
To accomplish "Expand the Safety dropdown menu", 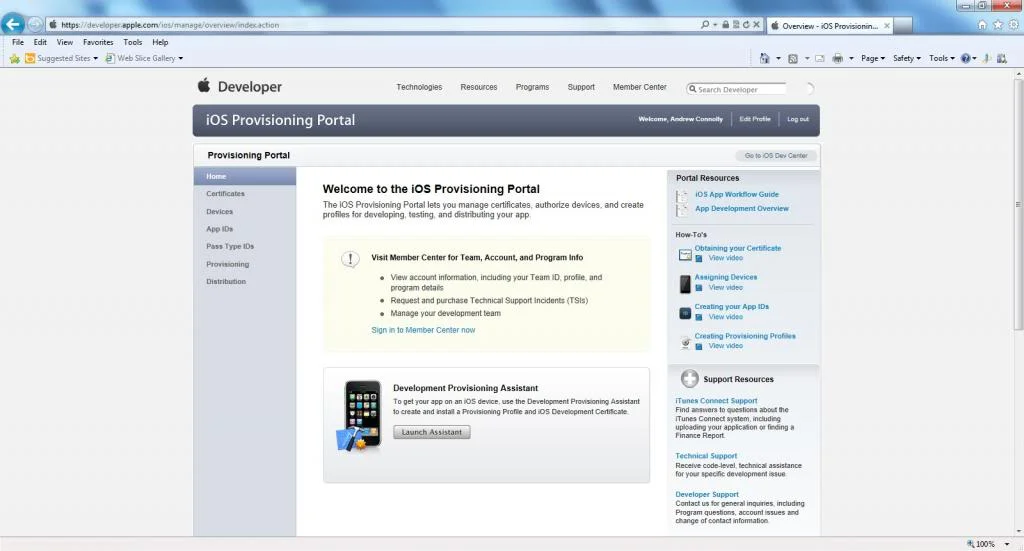I will point(906,58).
